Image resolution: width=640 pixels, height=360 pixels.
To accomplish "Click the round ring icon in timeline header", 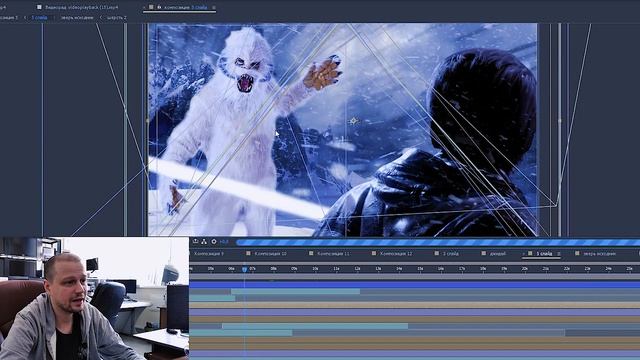I will click(214, 242).
